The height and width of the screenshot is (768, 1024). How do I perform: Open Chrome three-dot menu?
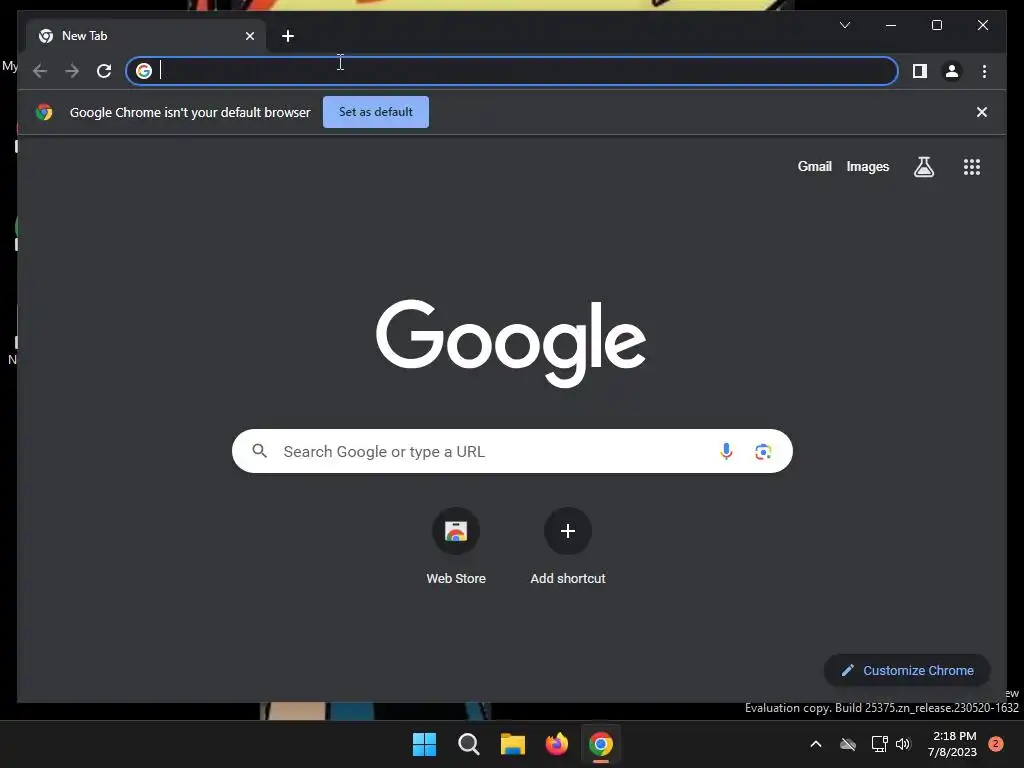(x=984, y=71)
